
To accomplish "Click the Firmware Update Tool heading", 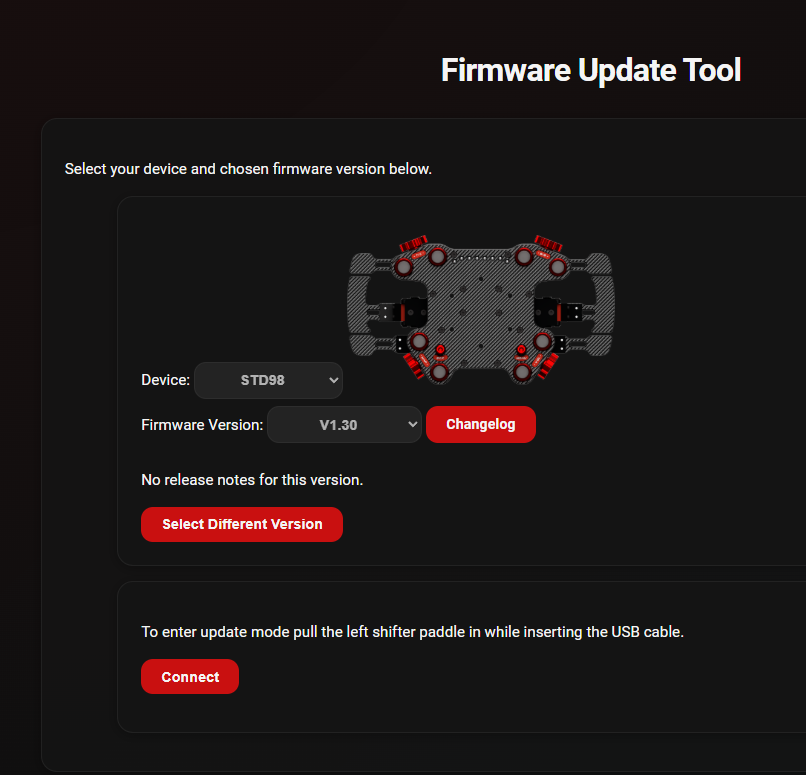I will click(590, 70).
